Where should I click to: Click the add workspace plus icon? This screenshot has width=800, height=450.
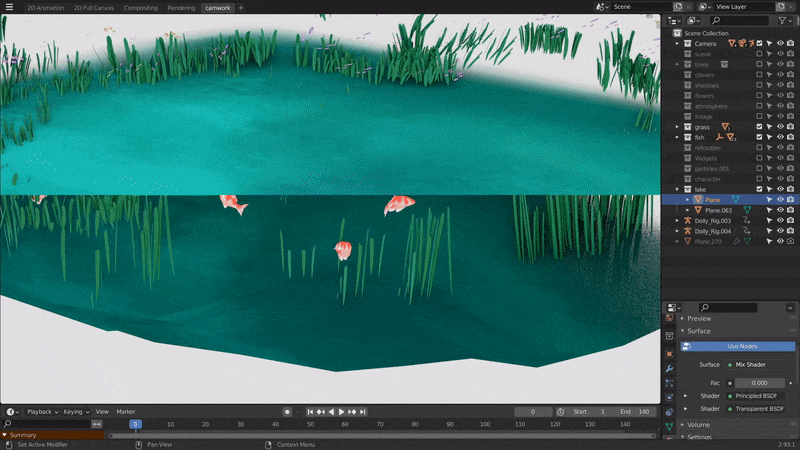241,7
